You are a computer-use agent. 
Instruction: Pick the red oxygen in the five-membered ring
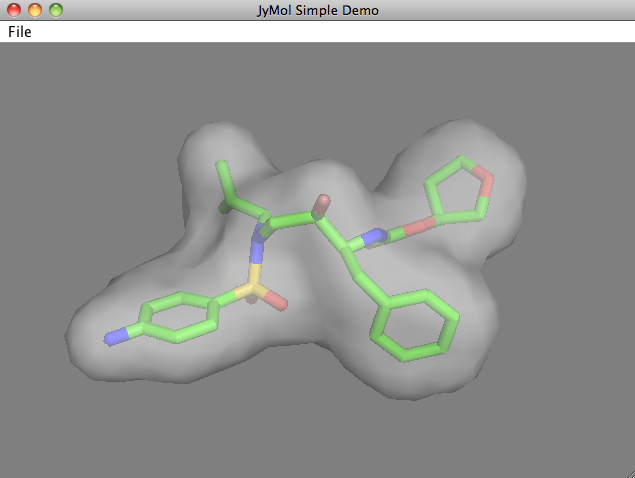[x=485, y=180]
